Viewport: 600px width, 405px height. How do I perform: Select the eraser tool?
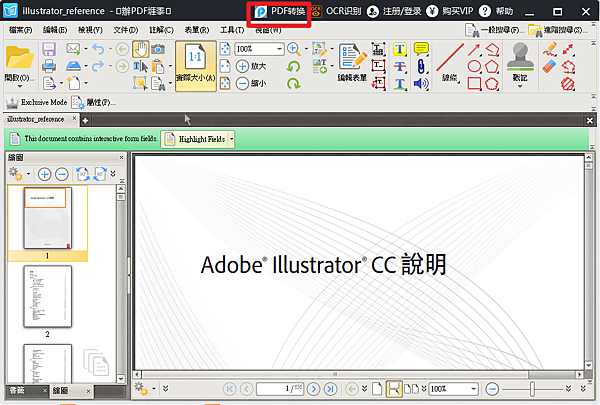tap(549, 66)
